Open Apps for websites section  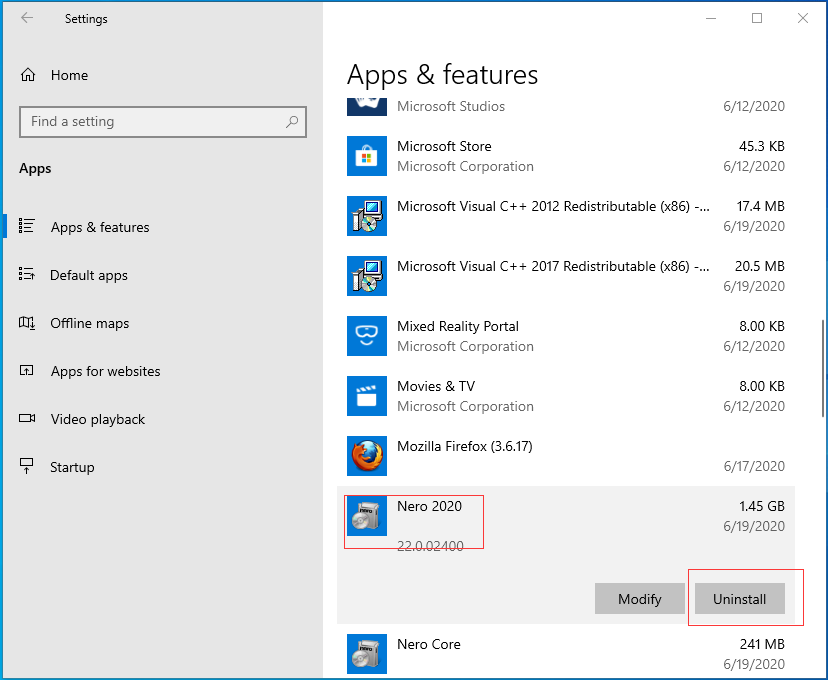106,371
